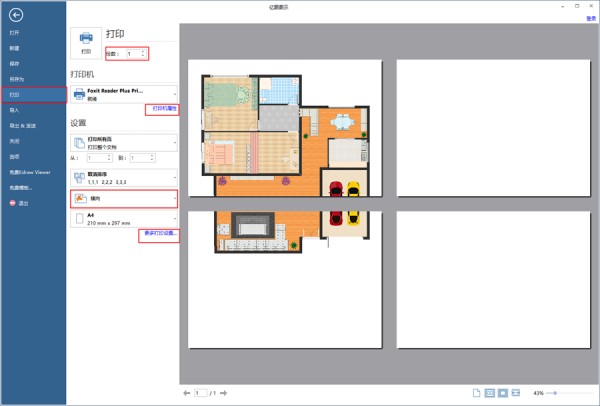This screenshot has width=600, height=406.
Task: Open more print settings link
Action: (x=159, y=234)
